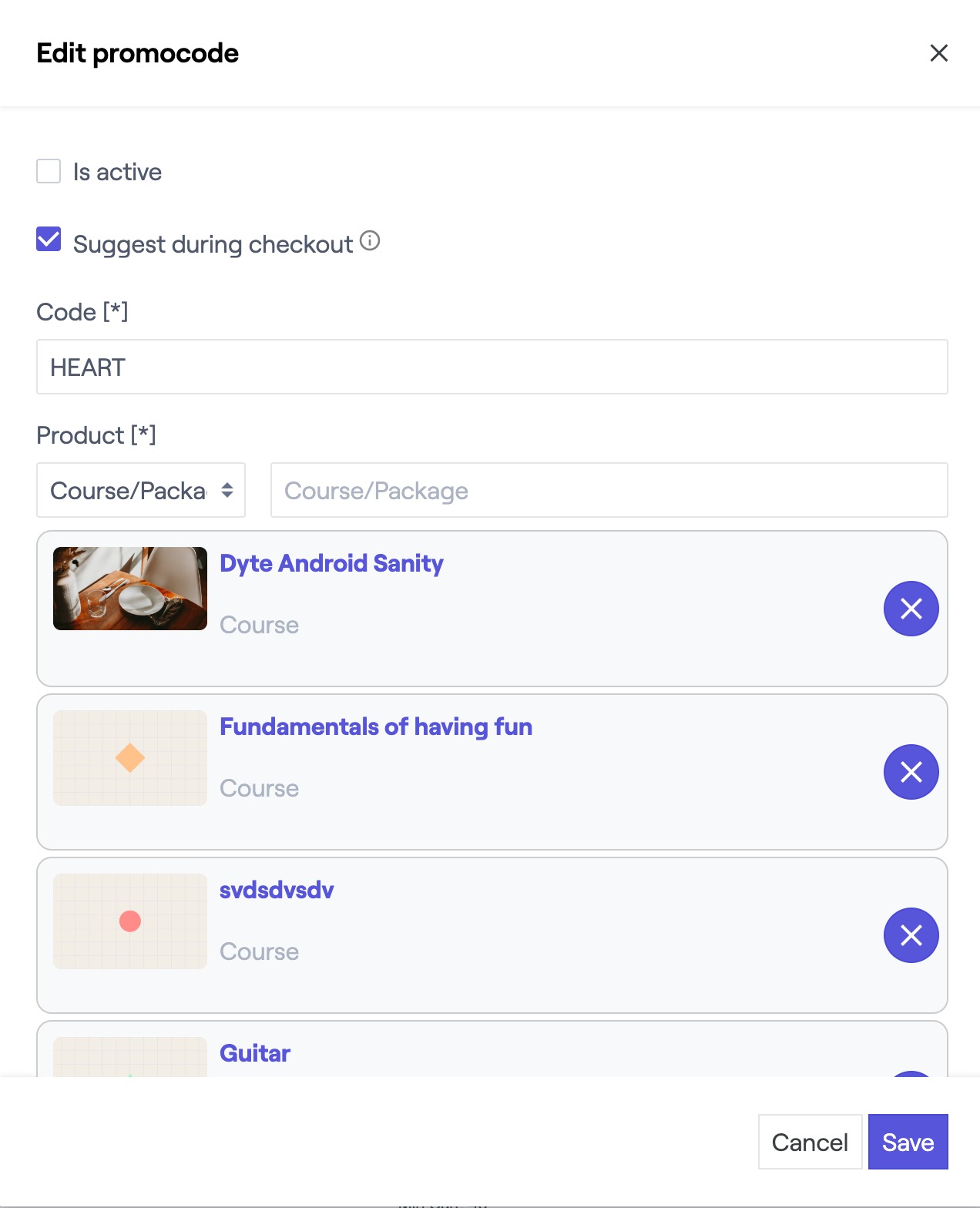Click the info icon beside Suggest during checkout
Viewport: 980px width, 1208px height.
point(370,241)
